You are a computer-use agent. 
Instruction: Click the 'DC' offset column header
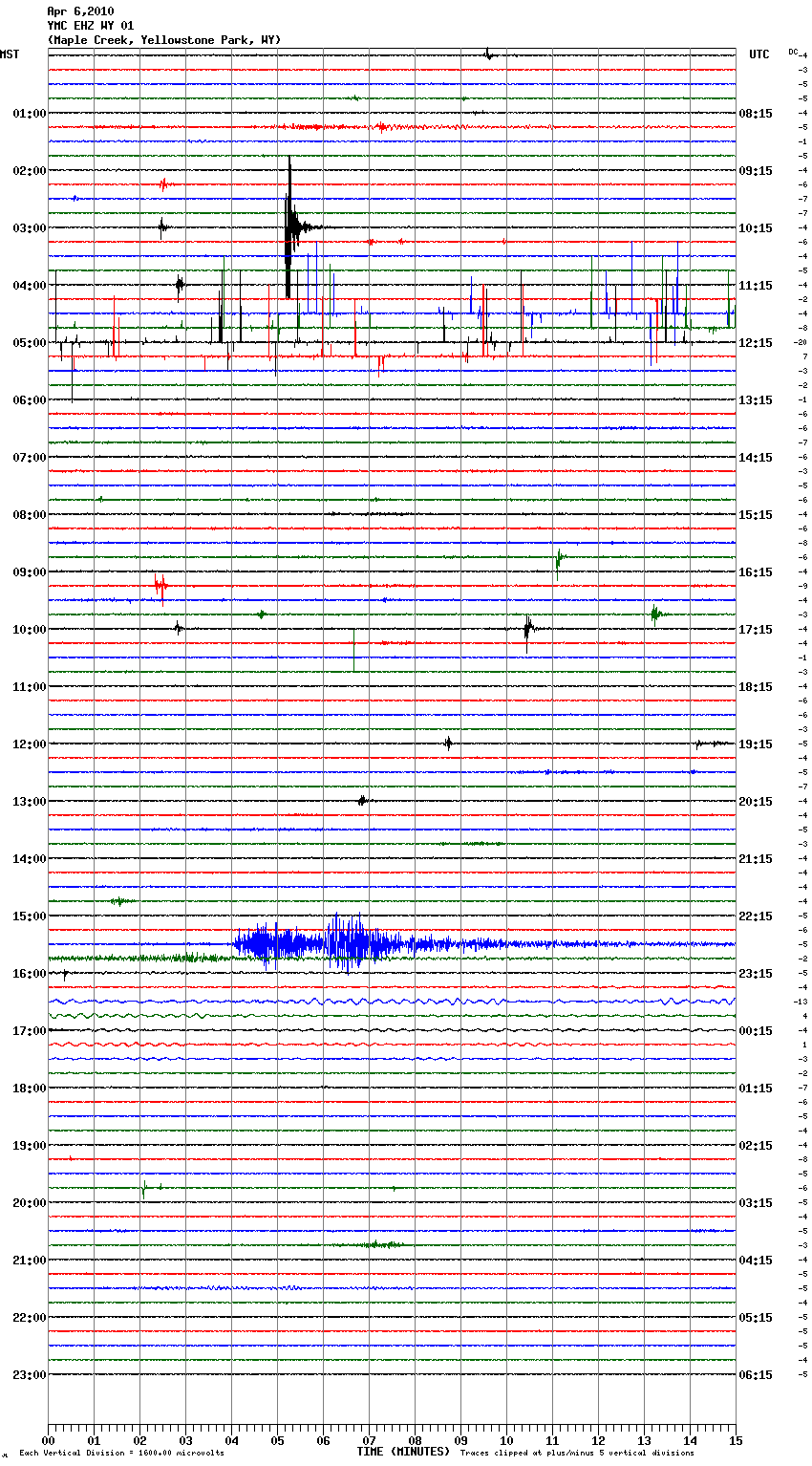tap(793, 51)
